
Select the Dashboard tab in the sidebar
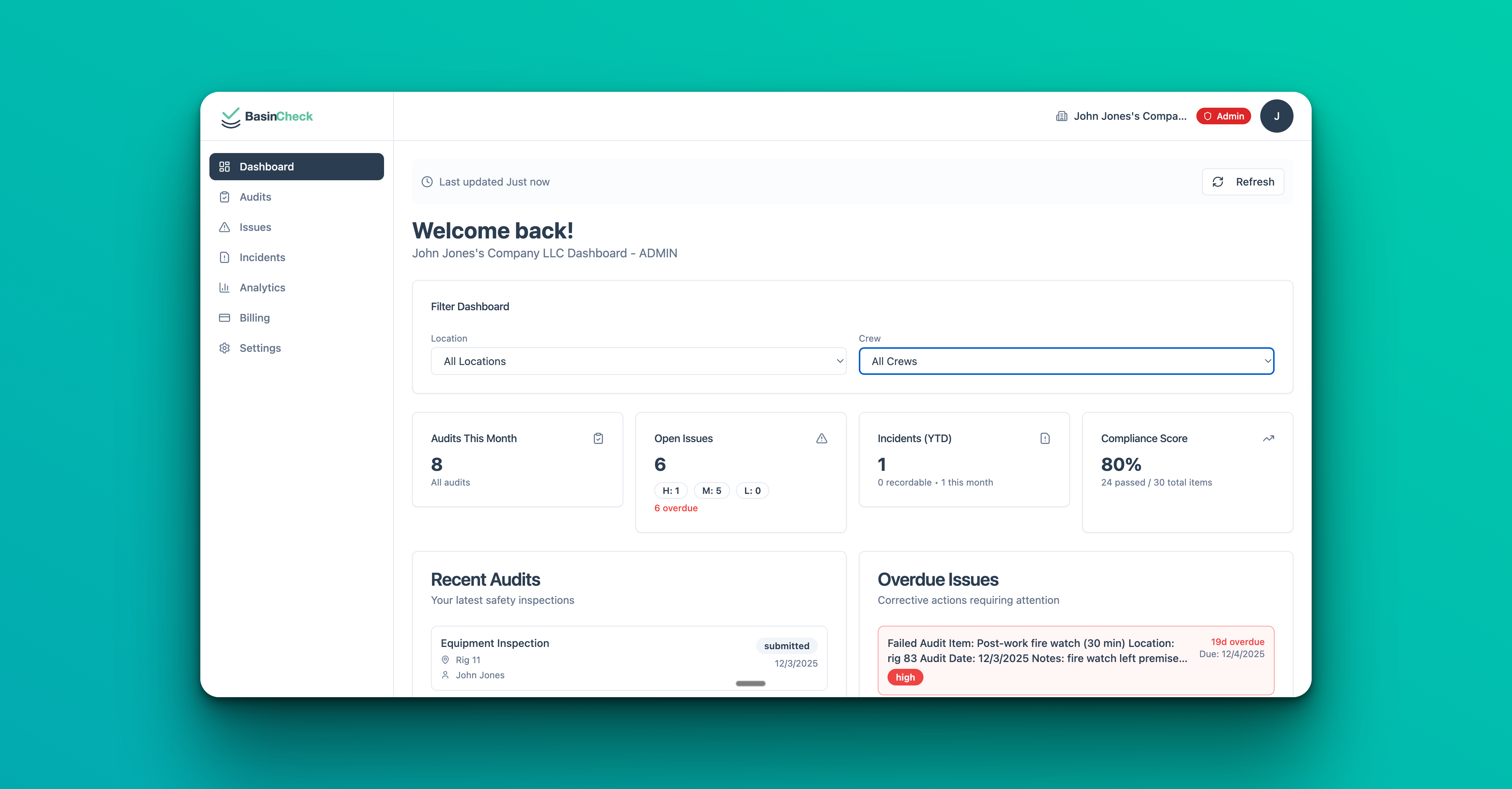point(266,166)
